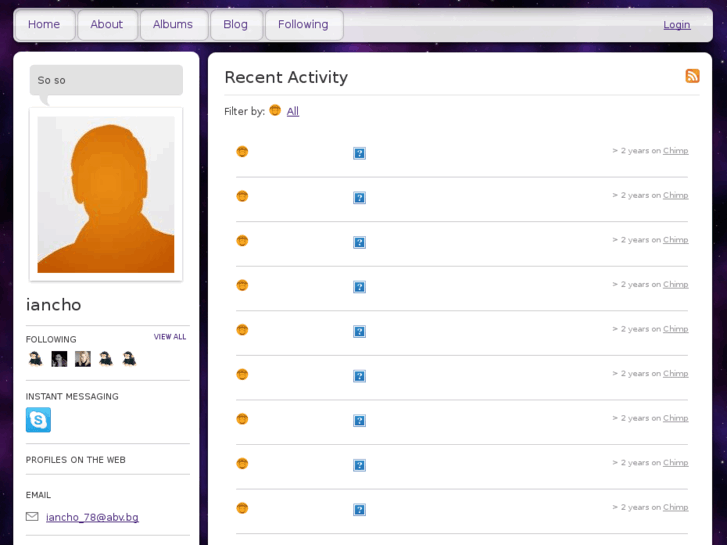
Task: Go to the Albums tab
Action: [173, 25]
